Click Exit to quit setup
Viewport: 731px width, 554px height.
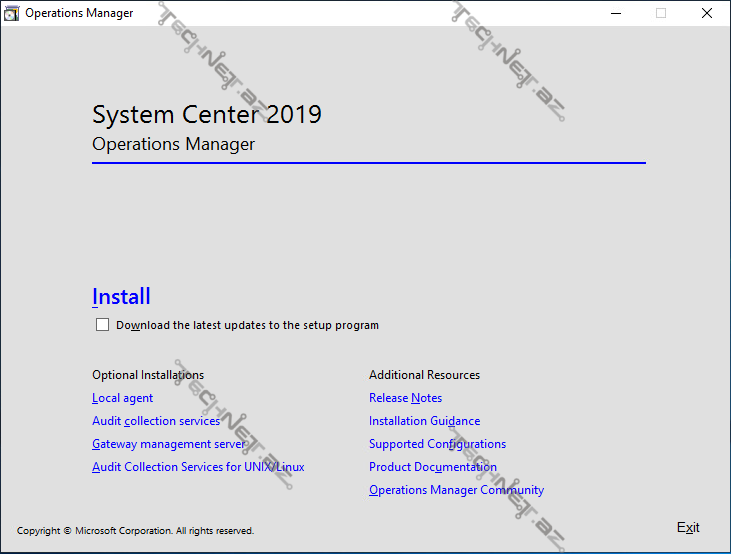click(x=688, y=527)
